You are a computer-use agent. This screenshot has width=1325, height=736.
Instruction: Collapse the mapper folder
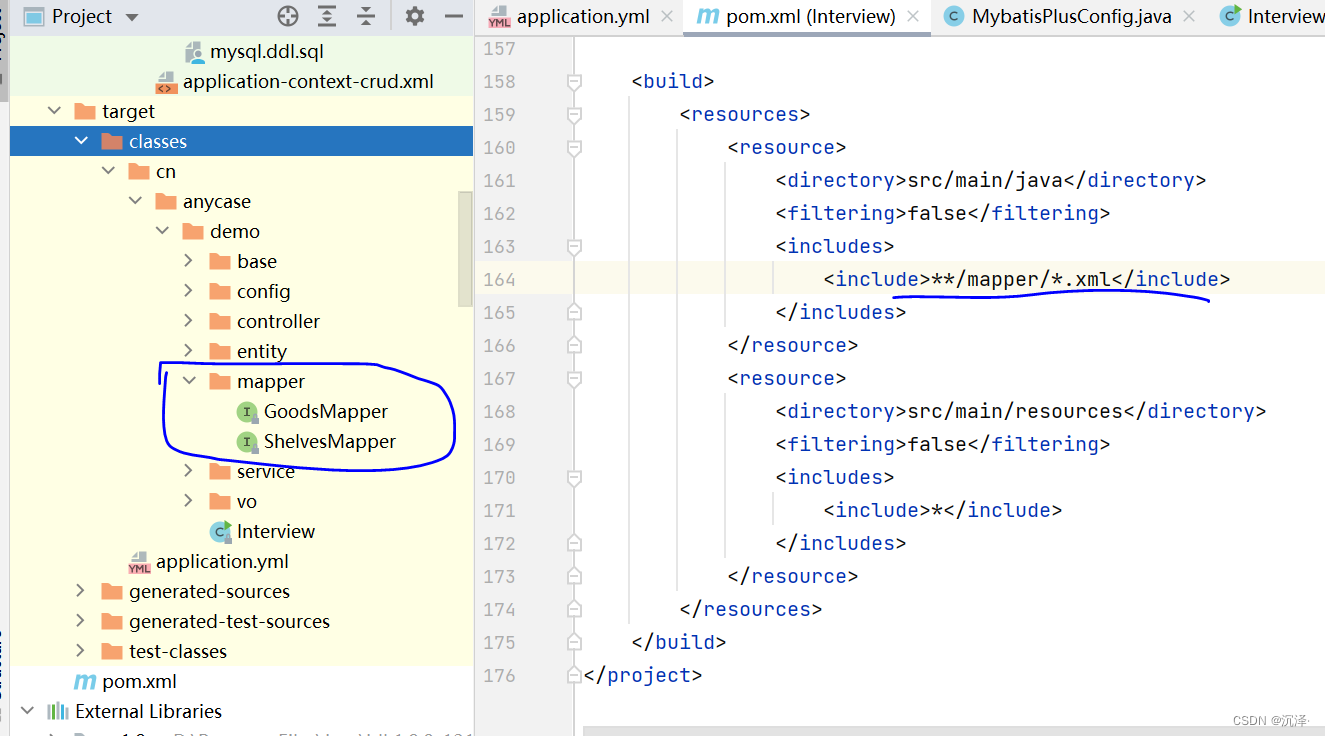pos(189,381)
